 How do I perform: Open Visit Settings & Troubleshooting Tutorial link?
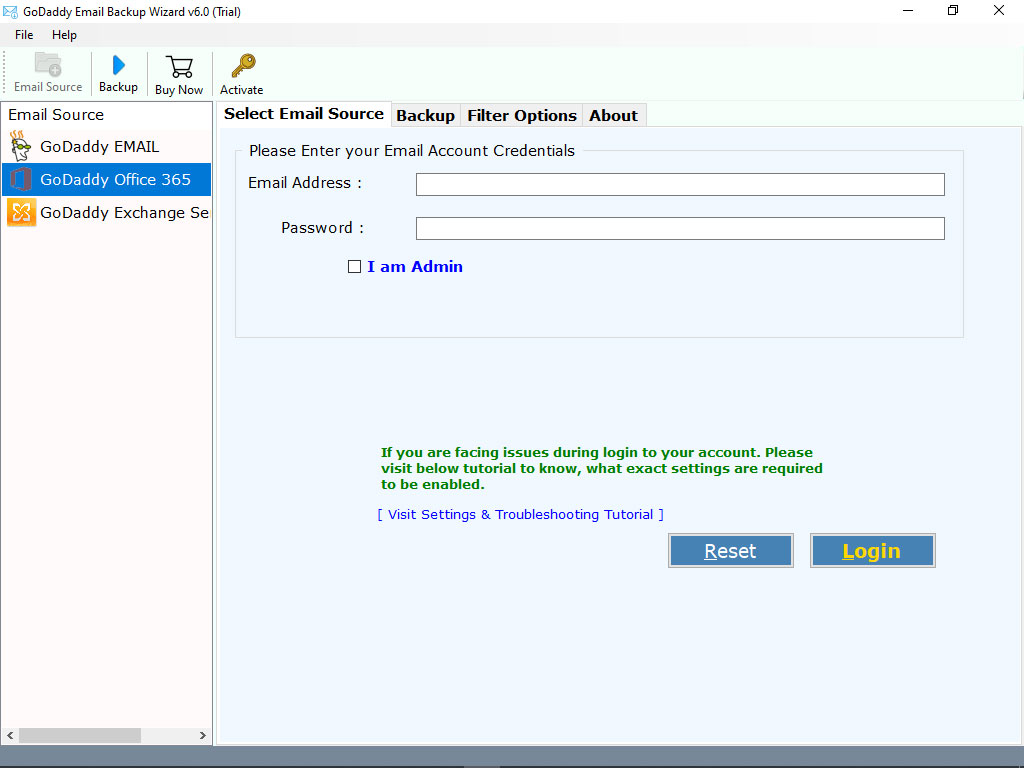point(520,515)
